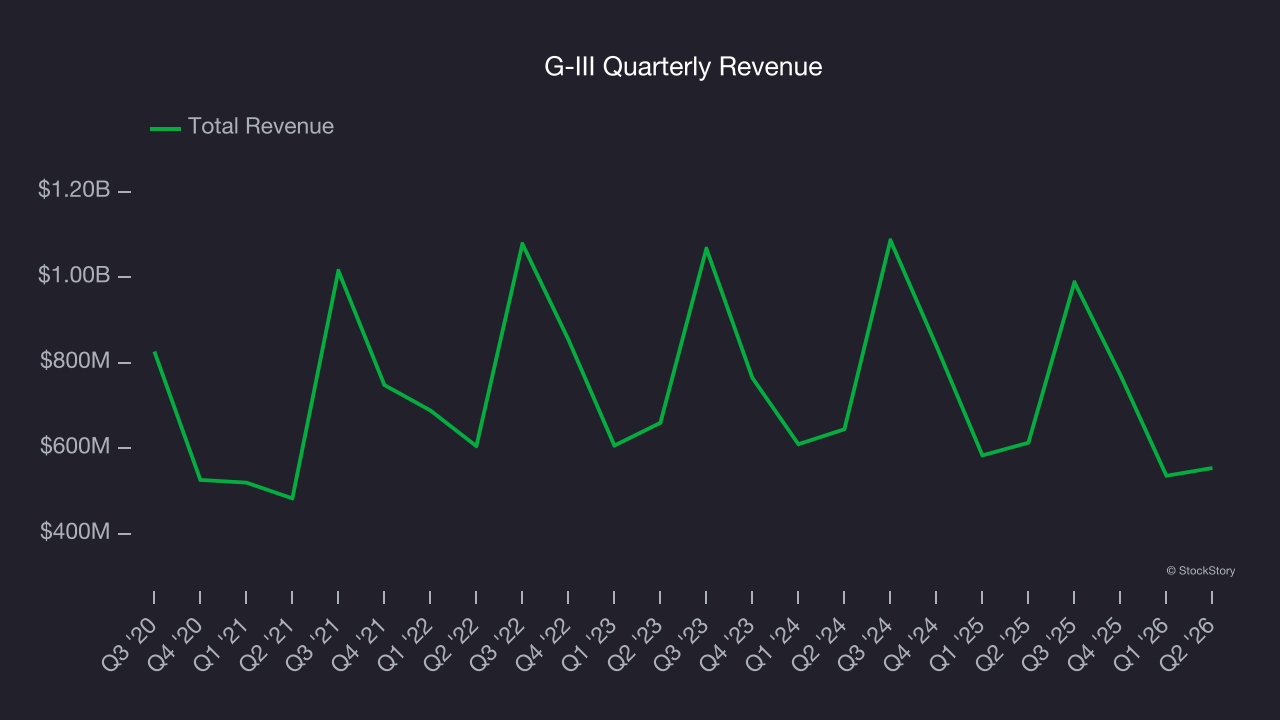This screenshot has width=1280, height=720.
Task: Click the "Q2 '24" x-axis label
Action: (x=822, y=645)
